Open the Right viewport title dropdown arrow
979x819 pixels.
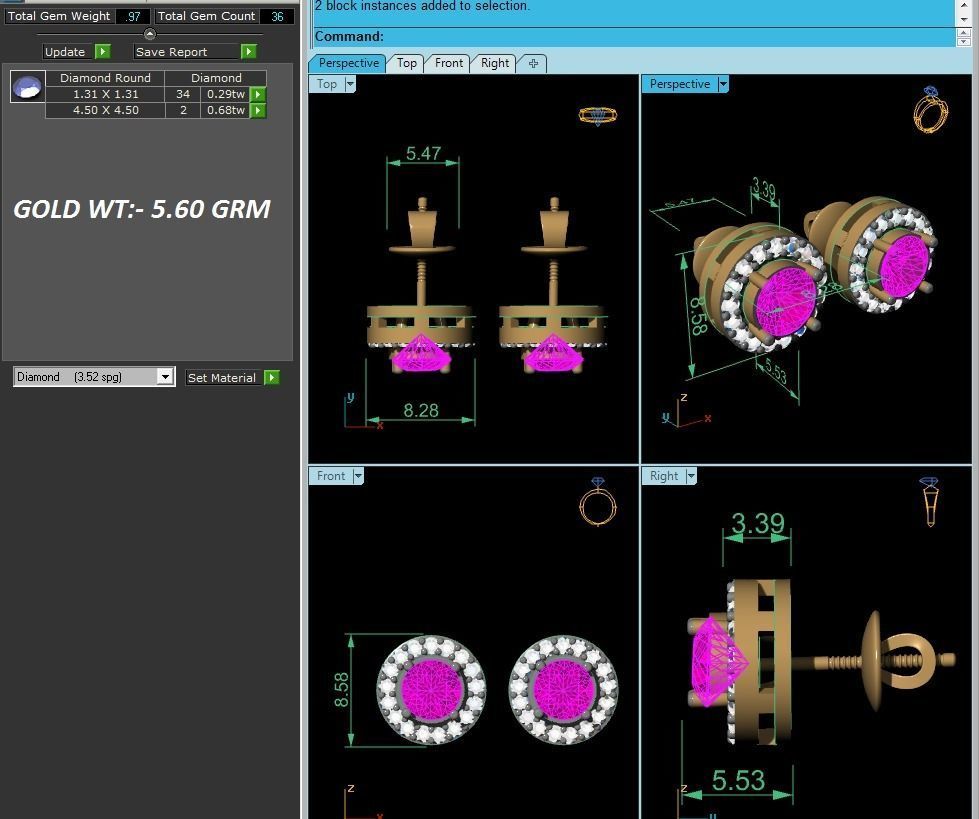(x=691, y=476)
